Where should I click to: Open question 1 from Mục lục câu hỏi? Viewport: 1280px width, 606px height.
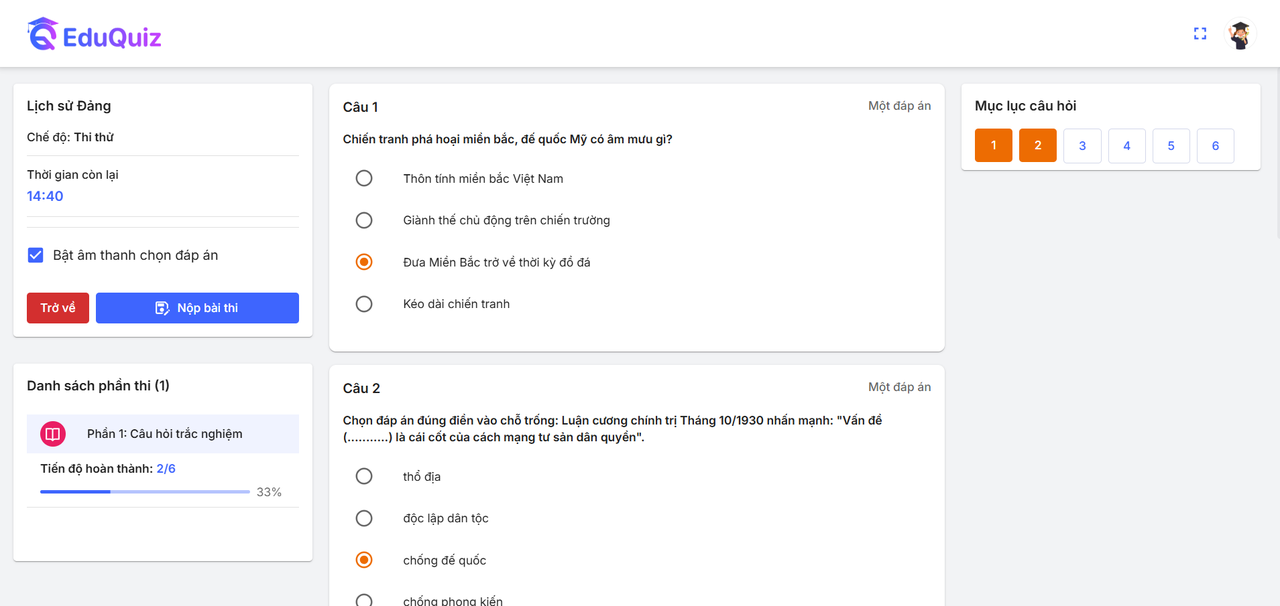coord(994,145)
